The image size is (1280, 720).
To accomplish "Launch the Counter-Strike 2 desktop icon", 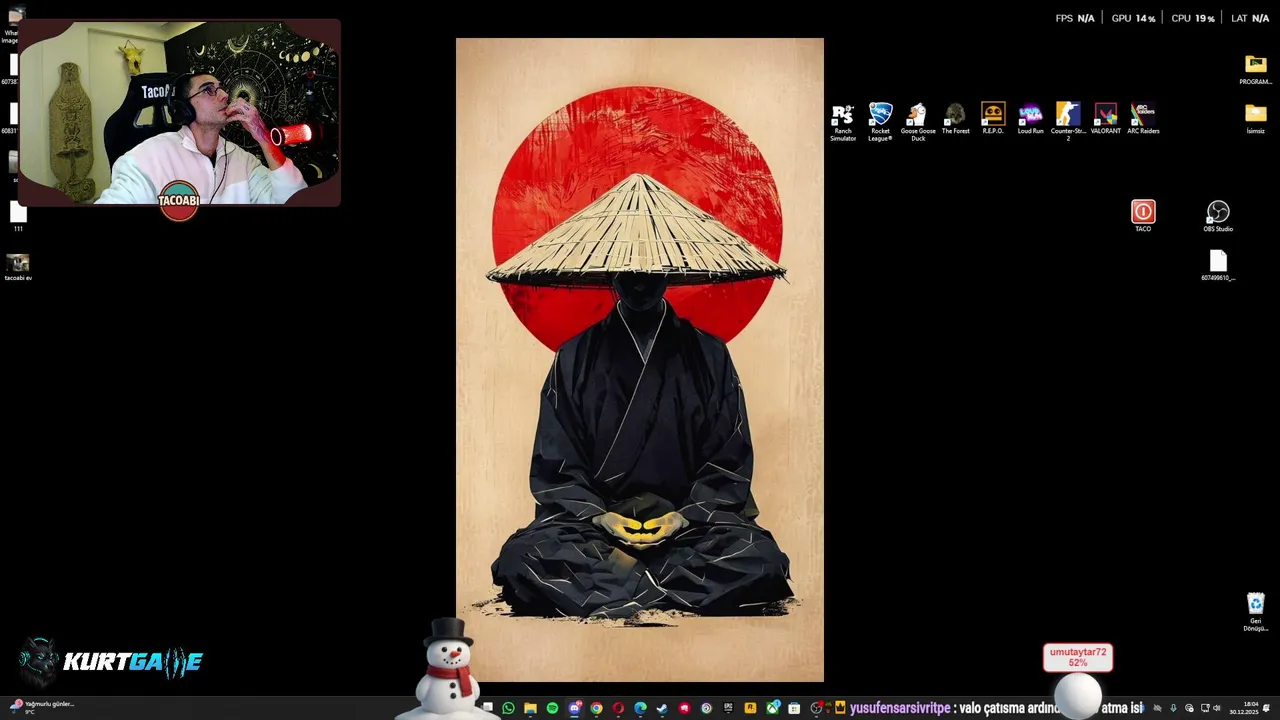I will (1068, 121).
